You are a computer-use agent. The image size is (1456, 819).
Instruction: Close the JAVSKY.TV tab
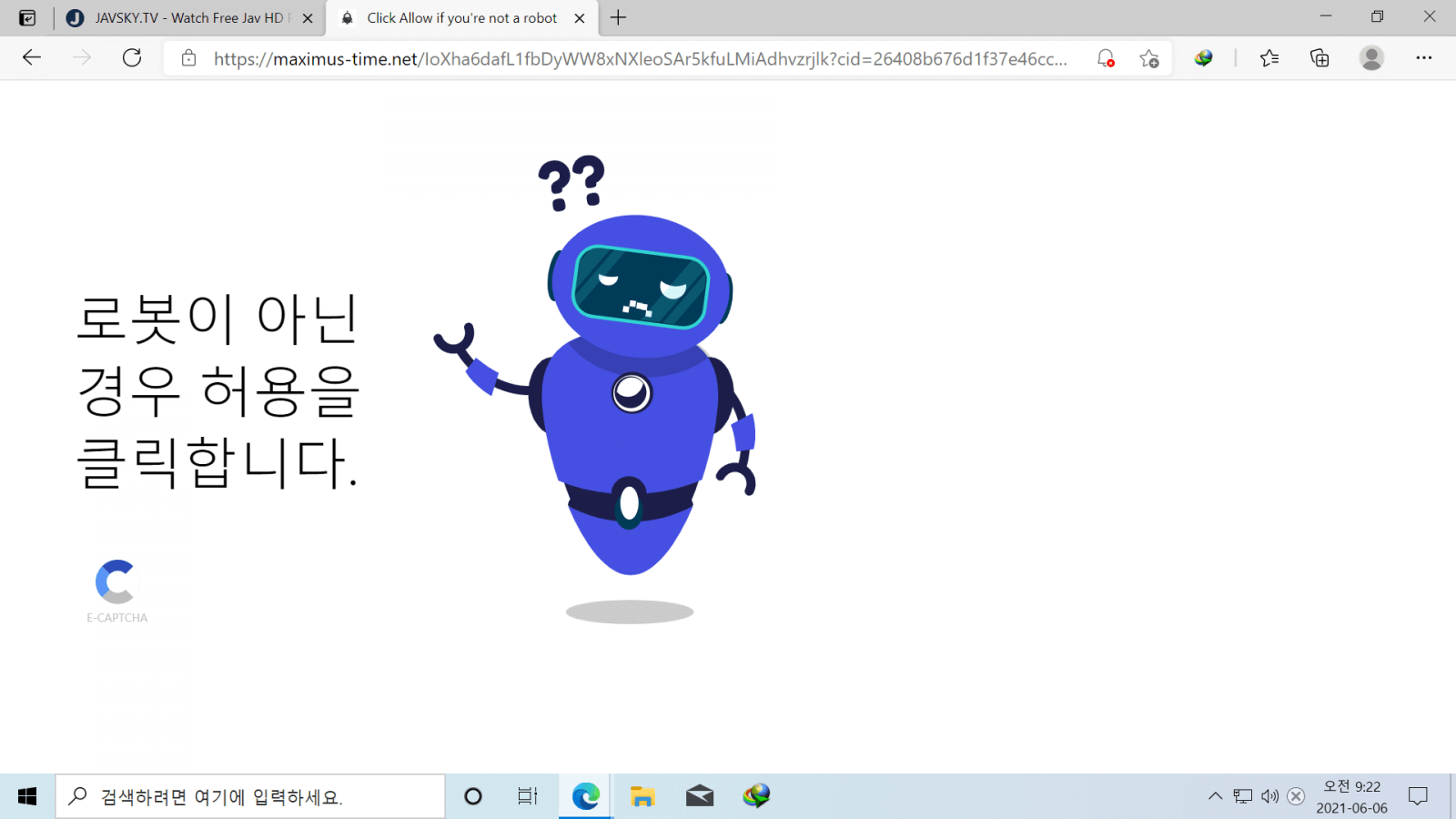point(308,18)
